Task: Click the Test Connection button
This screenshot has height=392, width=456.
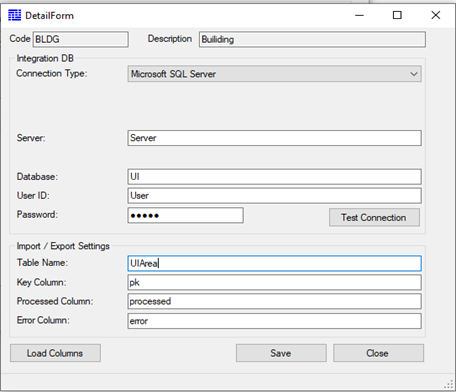Action: click(x=374, y=217)
